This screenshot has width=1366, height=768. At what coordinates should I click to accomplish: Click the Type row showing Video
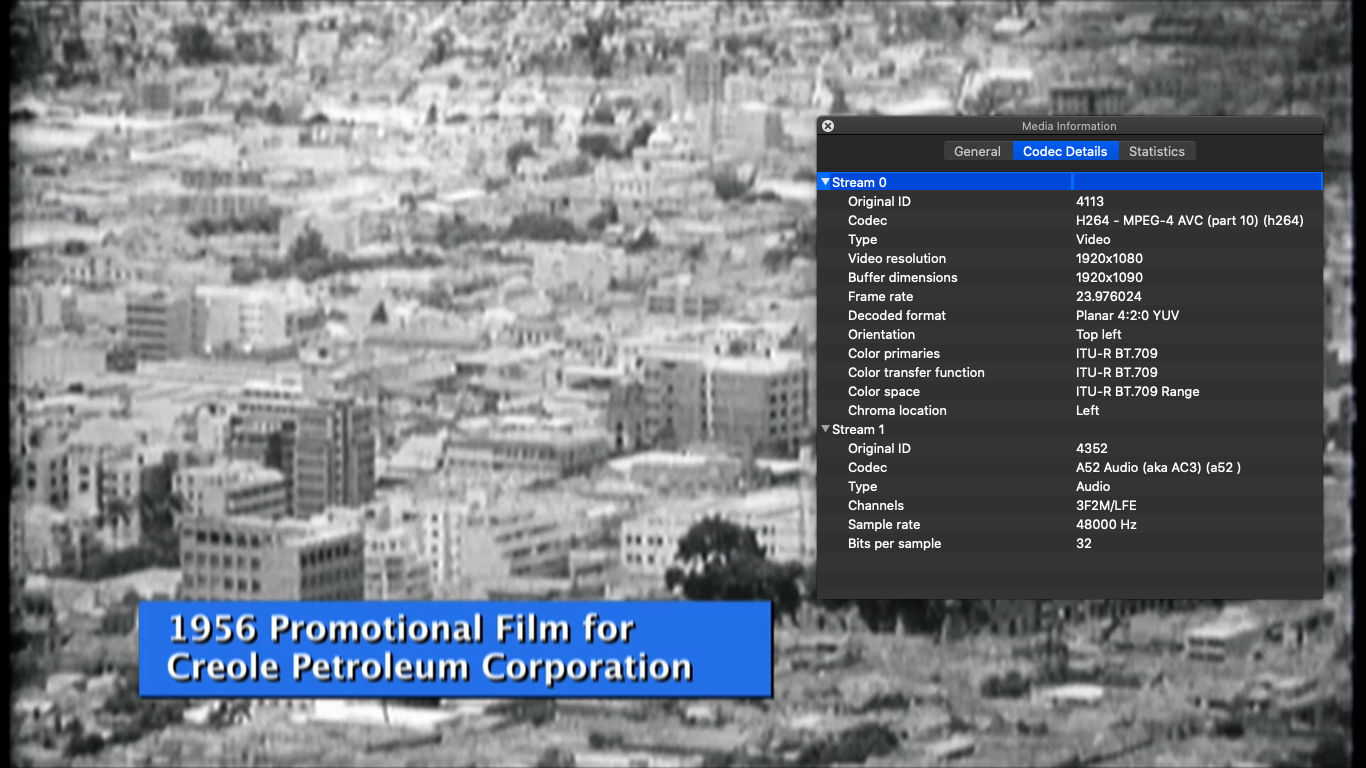(x=1070, y=239)
